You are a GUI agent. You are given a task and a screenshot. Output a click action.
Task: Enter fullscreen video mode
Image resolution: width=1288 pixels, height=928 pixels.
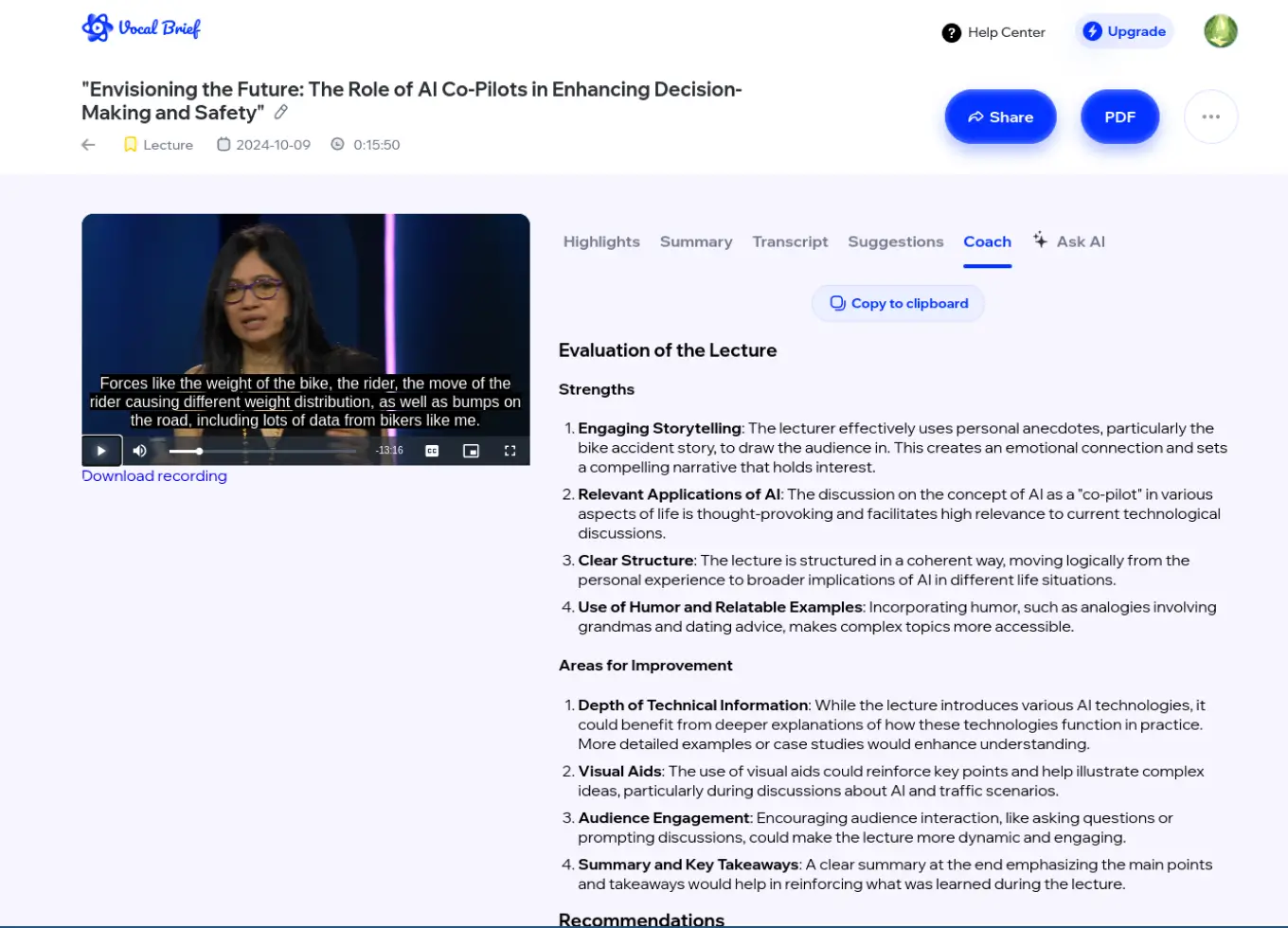(x=510, y=451)
